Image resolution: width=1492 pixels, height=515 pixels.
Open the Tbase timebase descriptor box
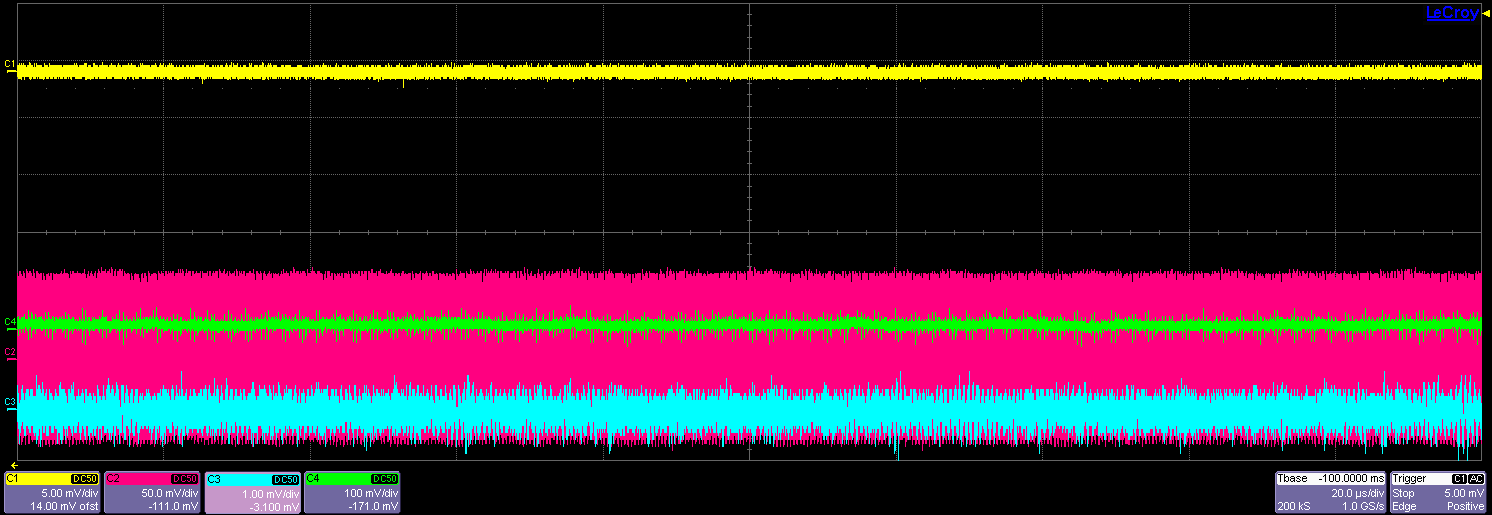pos(1331,493)
